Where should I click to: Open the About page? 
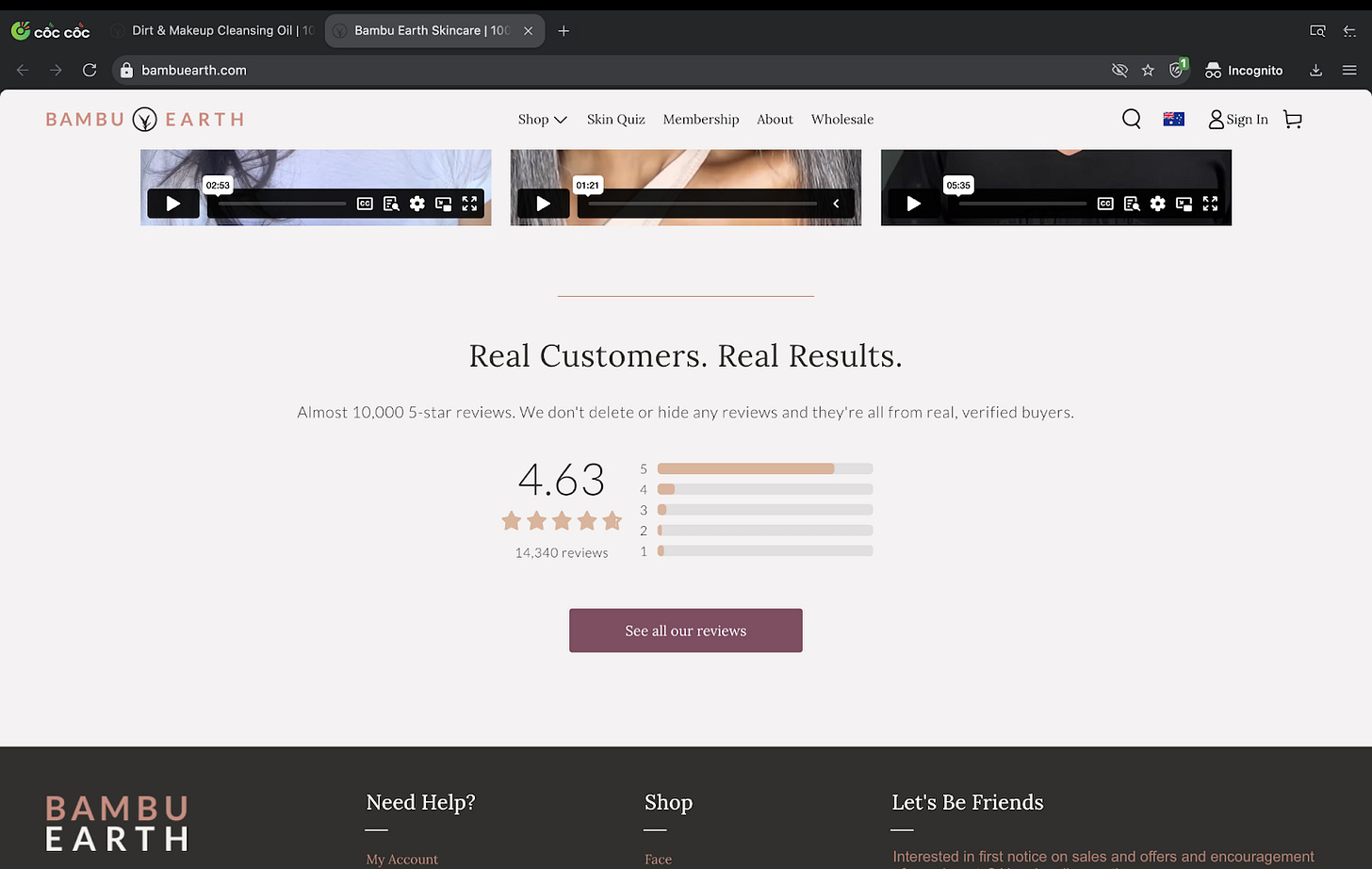click(x=775, y=119)
